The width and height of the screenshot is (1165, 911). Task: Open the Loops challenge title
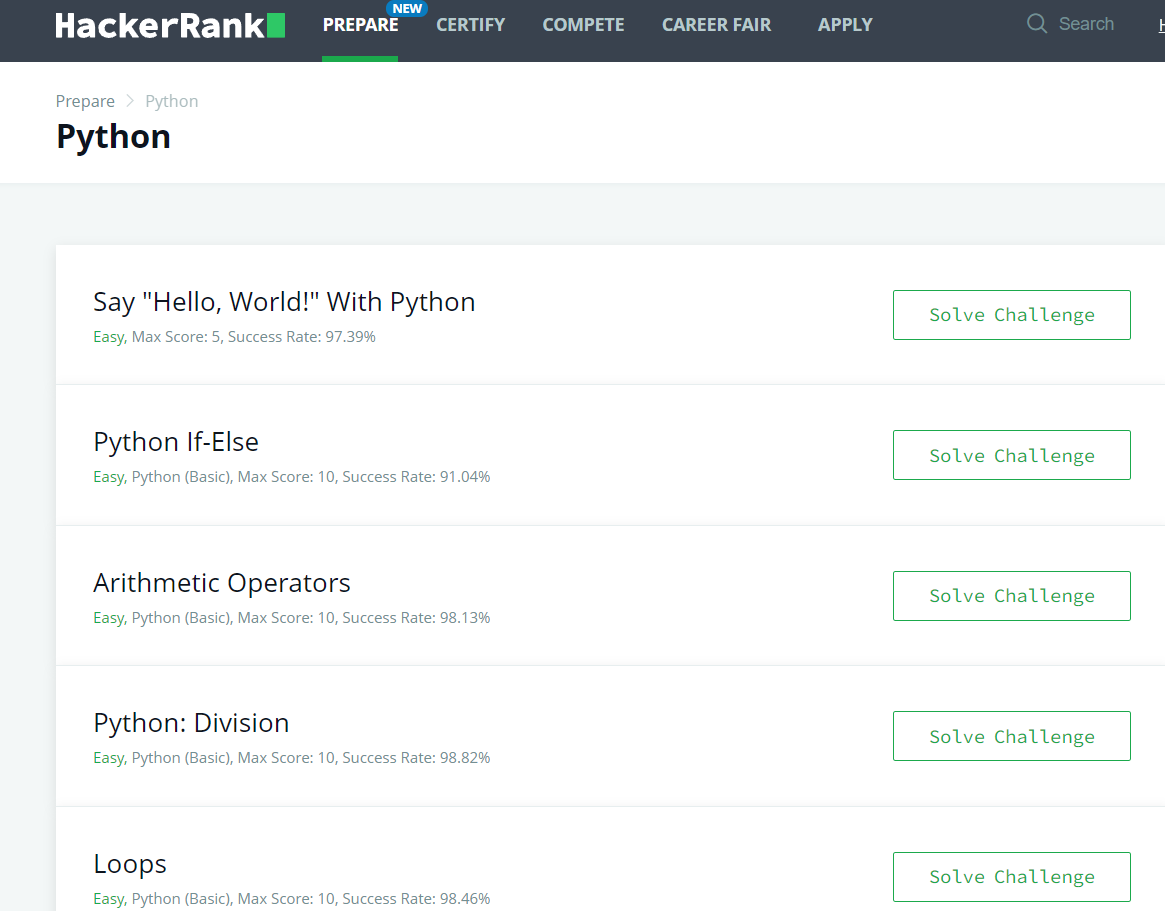coord(129,862)
